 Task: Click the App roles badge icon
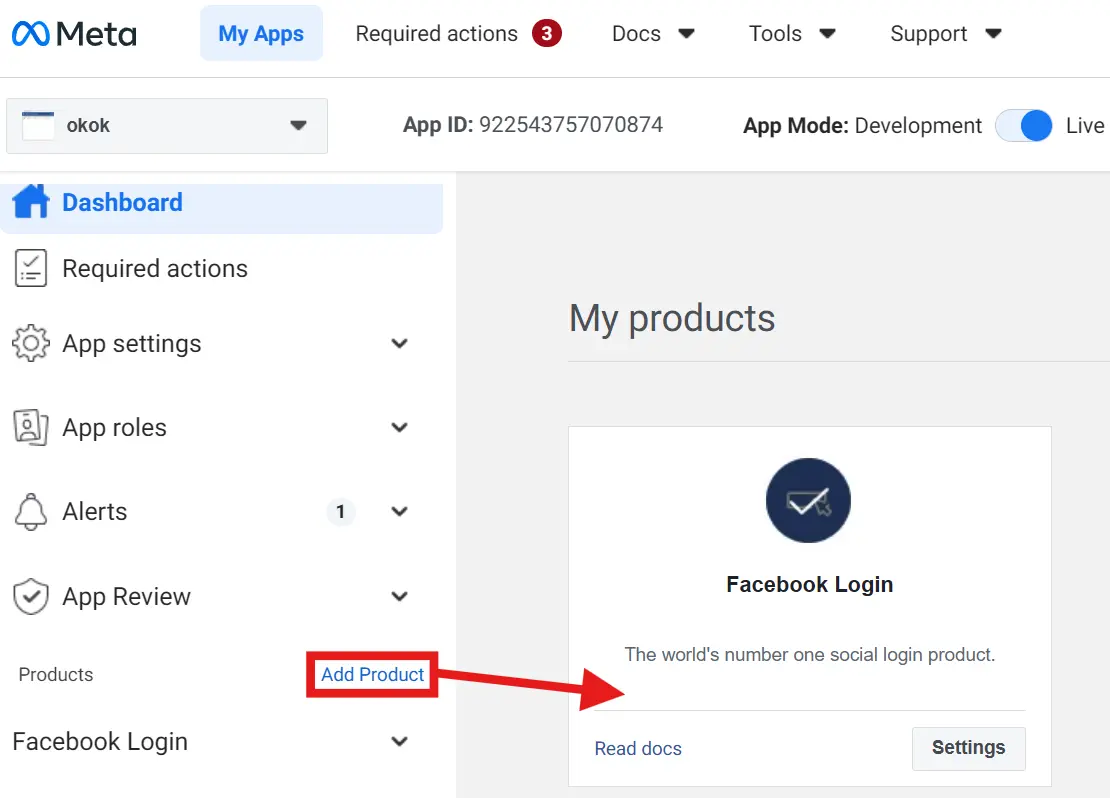30,427
